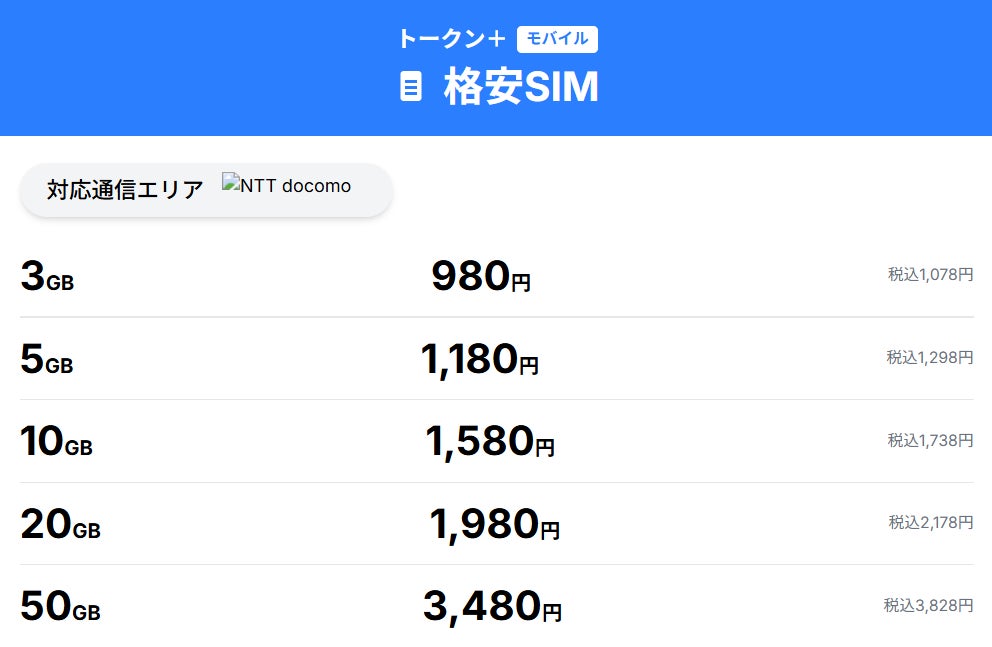Click the 格安SIM page title
Image resolution: width=992 pixels, height=647 pixels.
(521, 88)
